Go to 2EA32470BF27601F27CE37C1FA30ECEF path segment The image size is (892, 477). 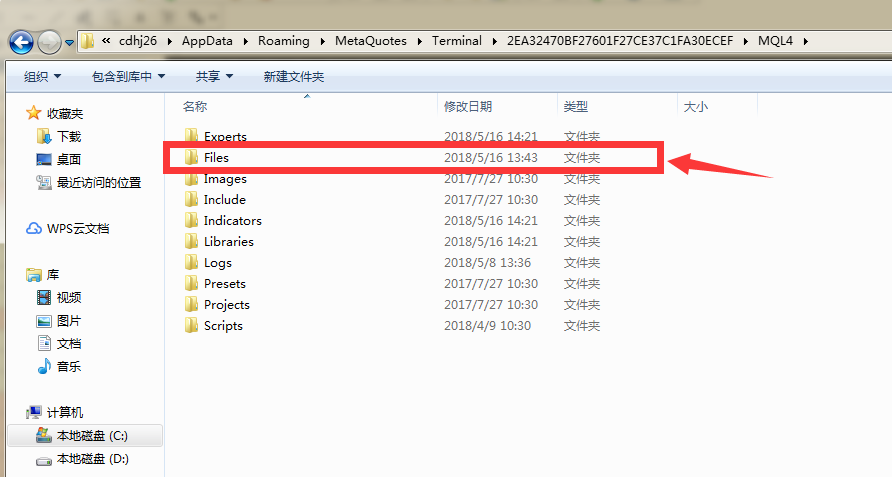[620, 41]
